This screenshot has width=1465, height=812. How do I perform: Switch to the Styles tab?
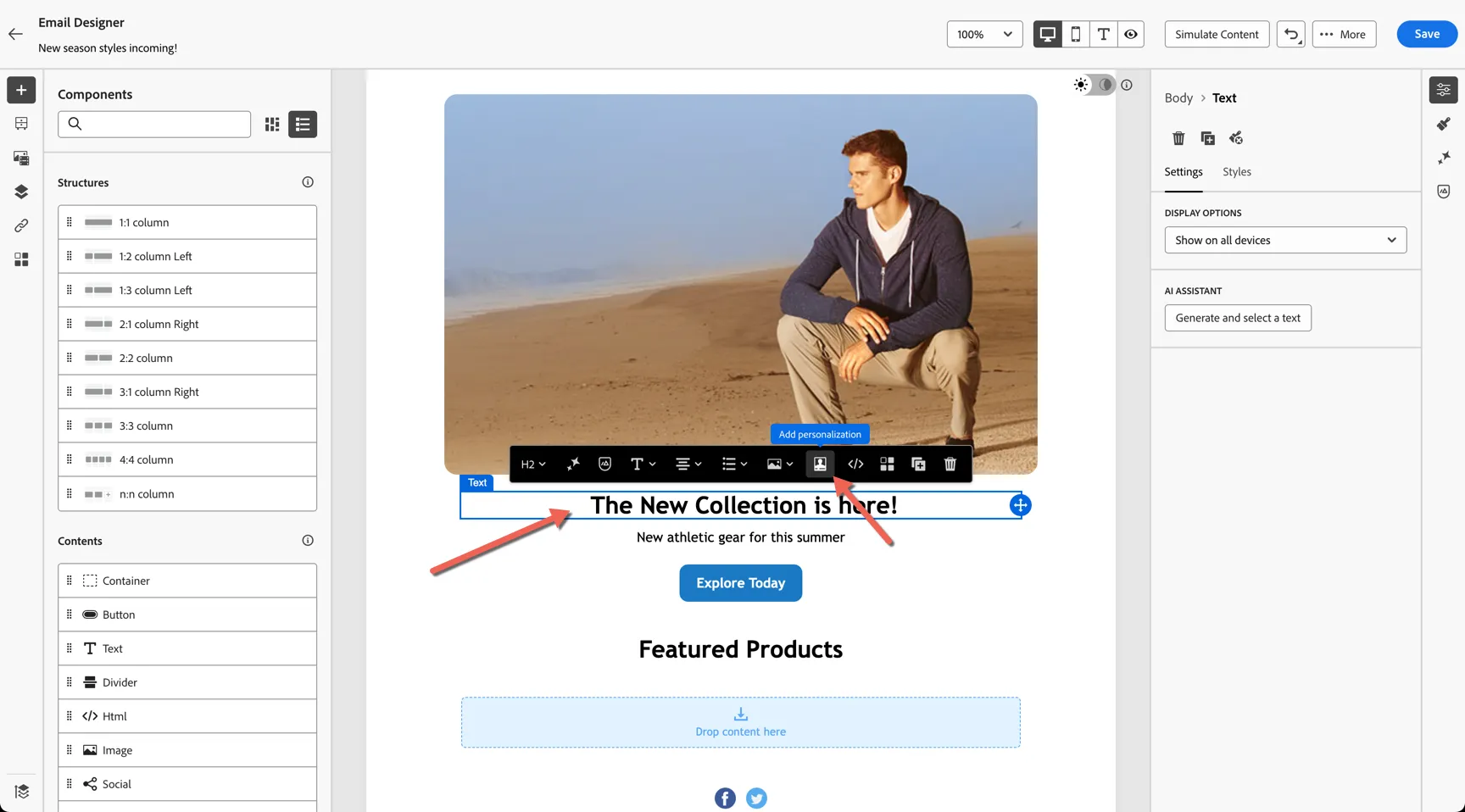[1237, 172]
